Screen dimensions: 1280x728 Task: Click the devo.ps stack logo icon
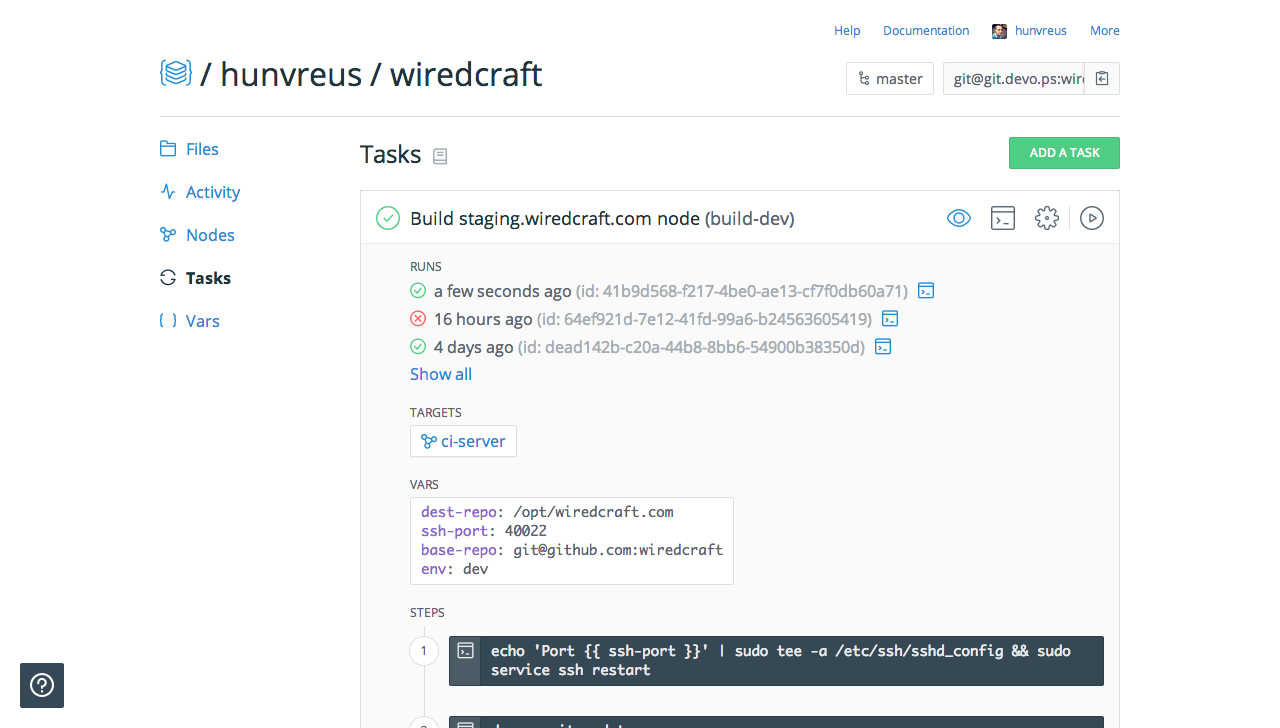click(176, 73)
